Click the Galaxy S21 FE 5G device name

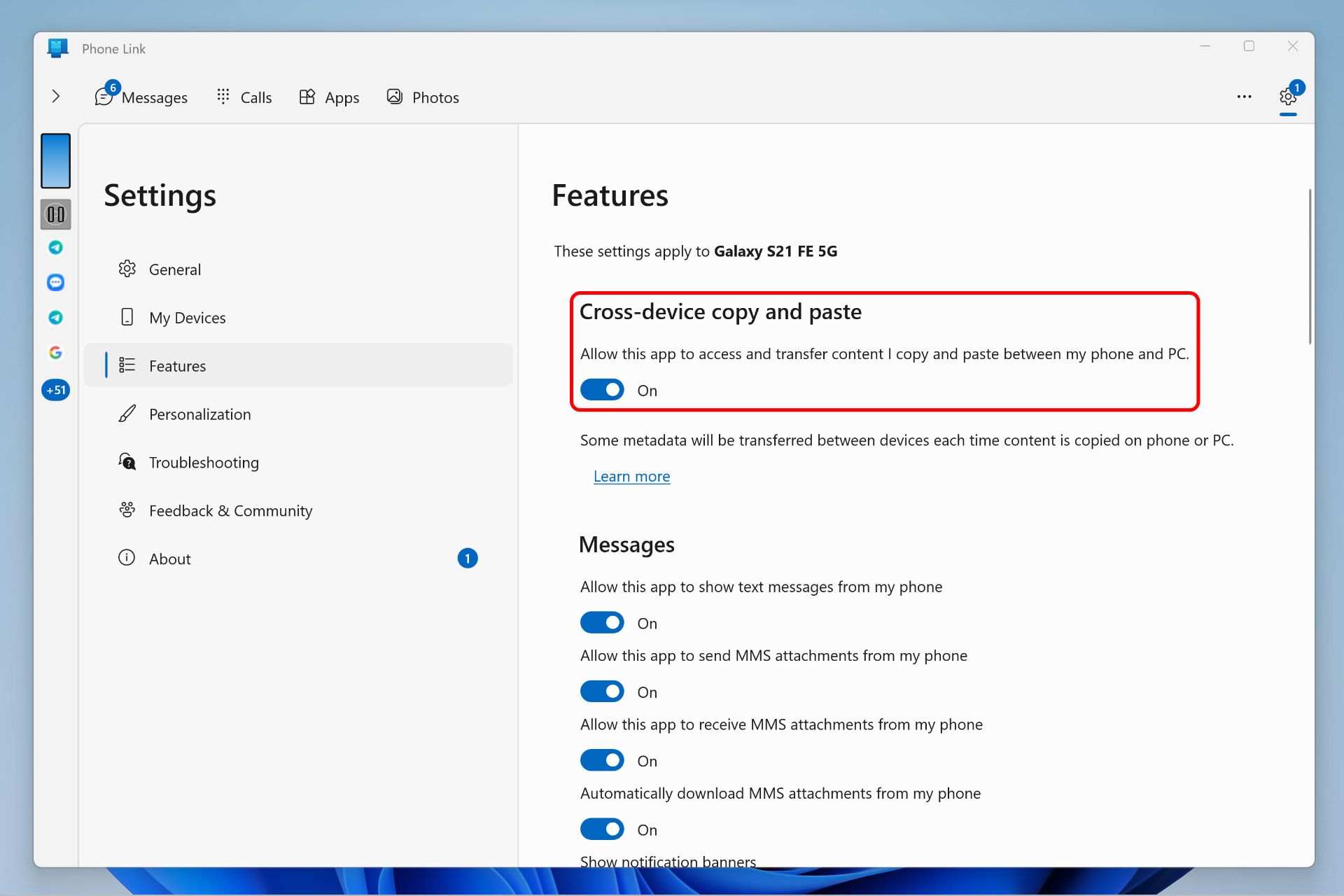tap(776, 251)
